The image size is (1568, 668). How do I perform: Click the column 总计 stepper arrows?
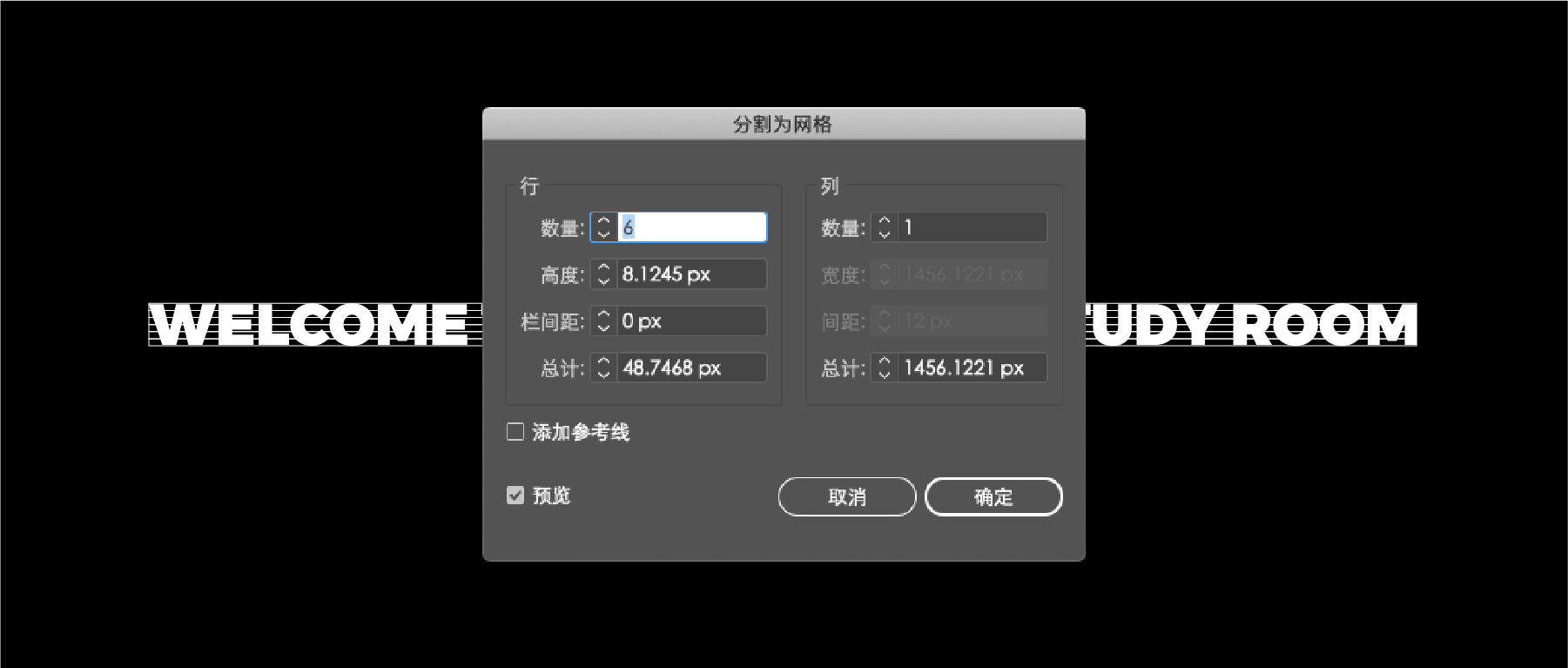(x=884, y=368)
